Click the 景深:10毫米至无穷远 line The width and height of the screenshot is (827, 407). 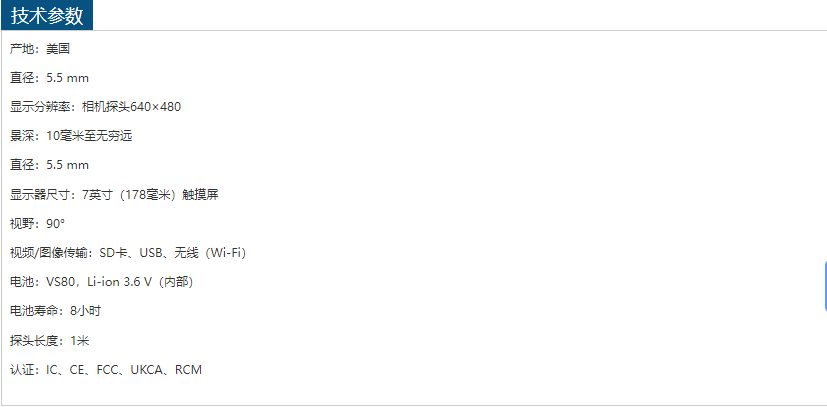(71, 136)
